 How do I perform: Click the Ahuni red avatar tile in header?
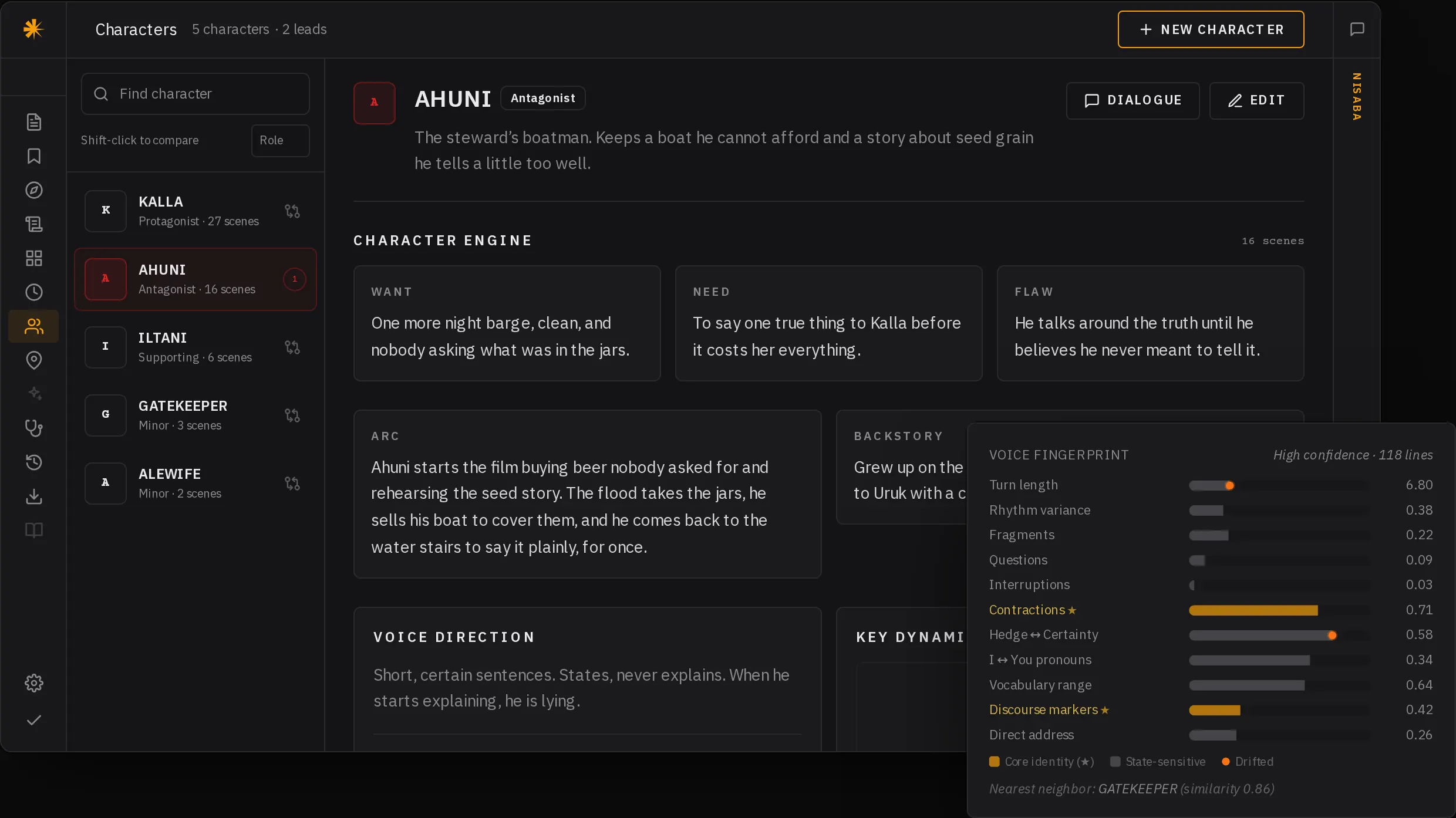[x=374, y=103]
